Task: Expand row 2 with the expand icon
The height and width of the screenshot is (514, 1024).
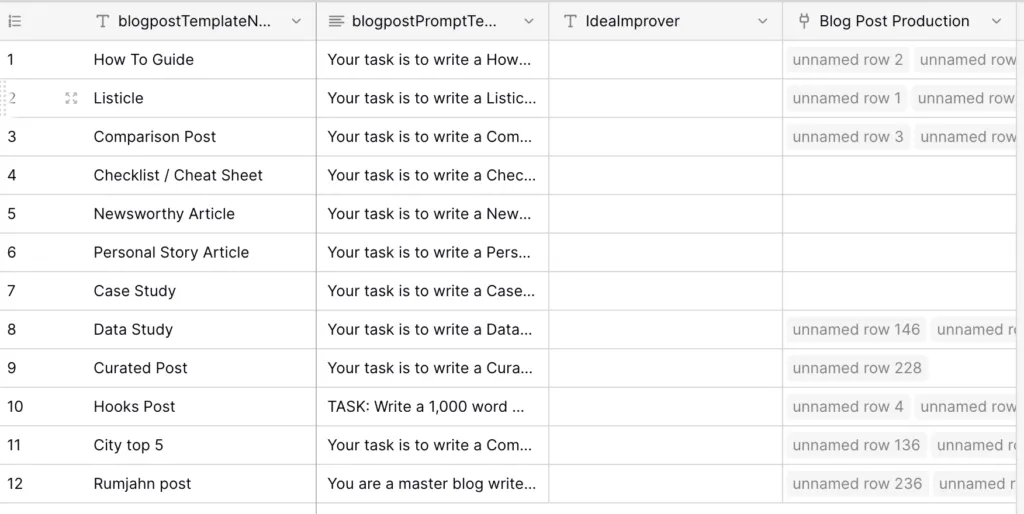Action: tap(71, 98)
